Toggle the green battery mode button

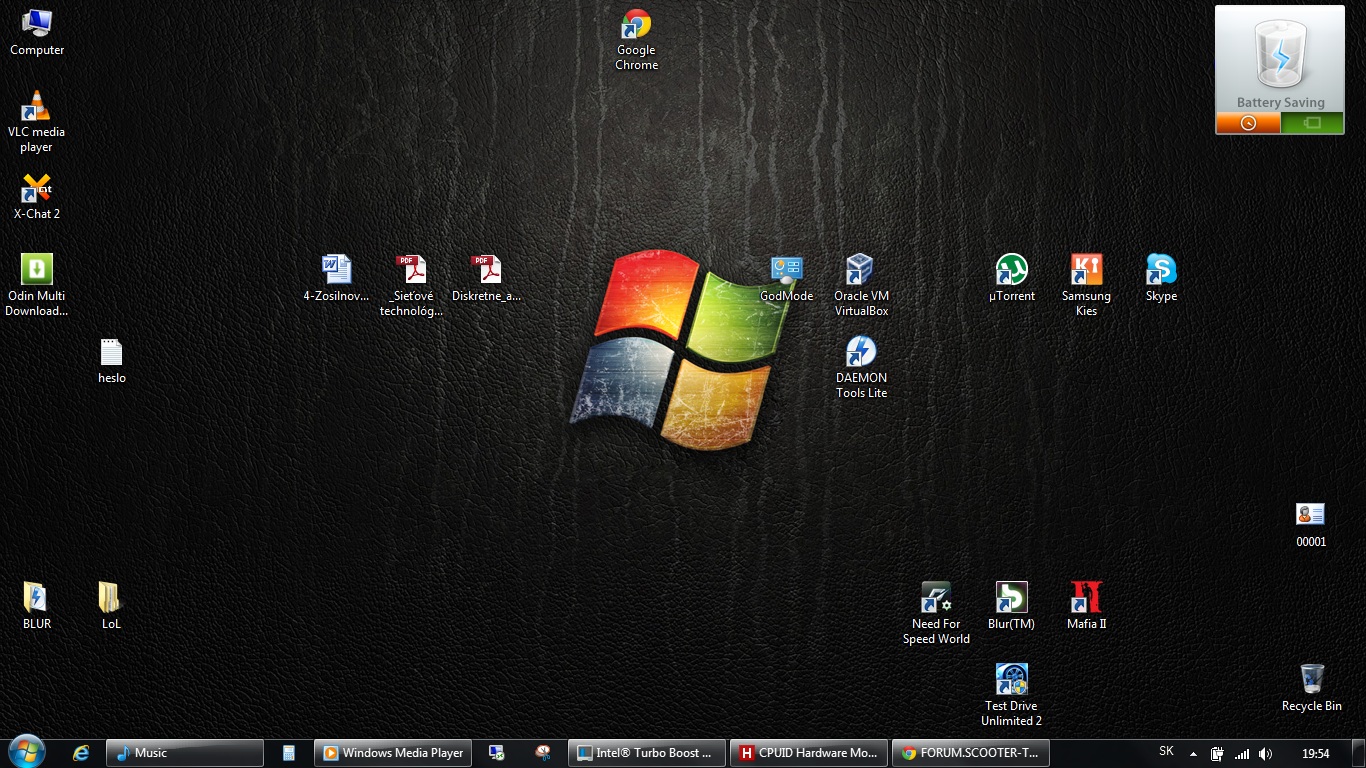pos(1312,123)
